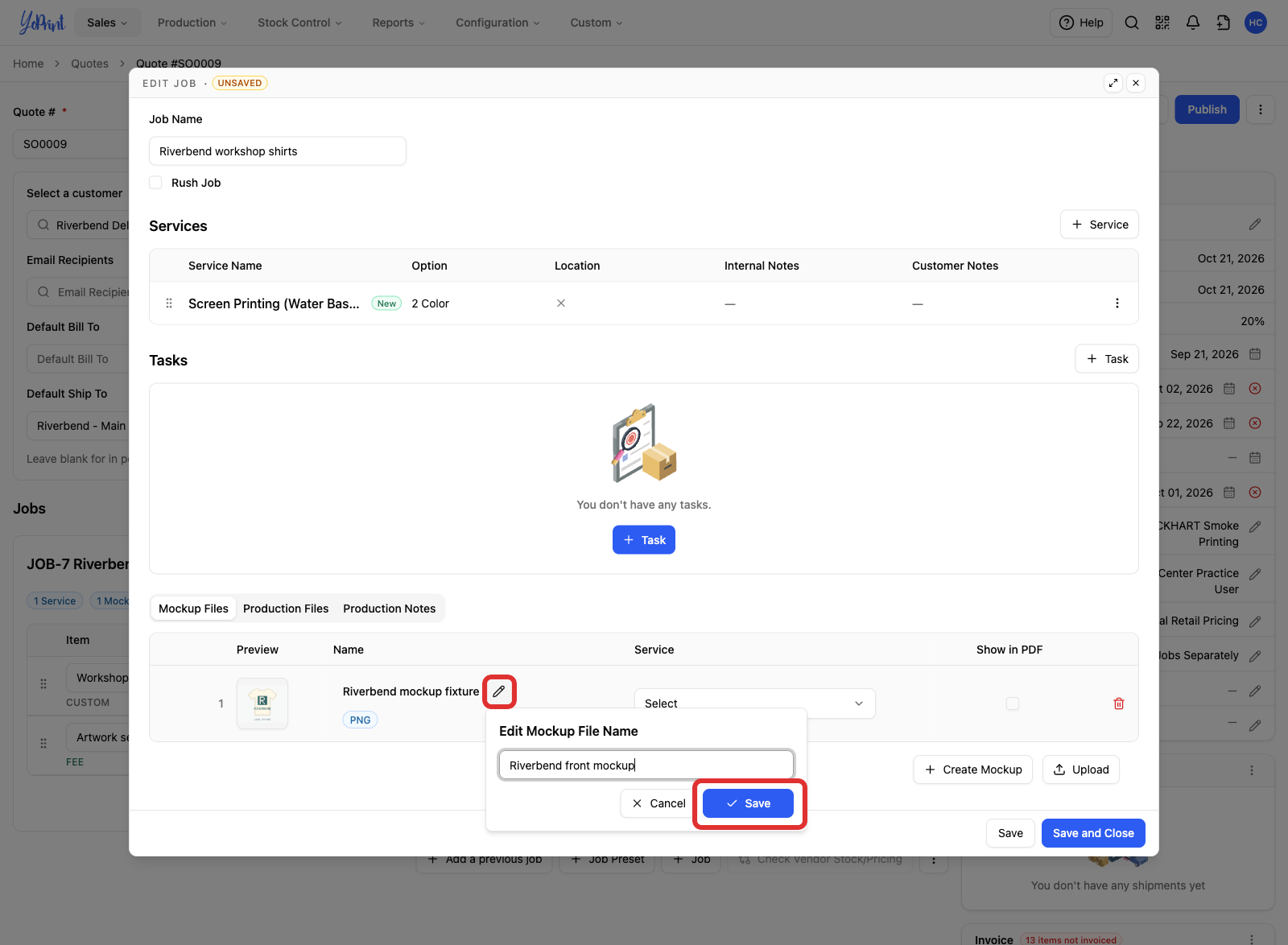This screenshot has width=1288, height=945.
Task: Open the Help button
Action: click(x=1081, y=23)
